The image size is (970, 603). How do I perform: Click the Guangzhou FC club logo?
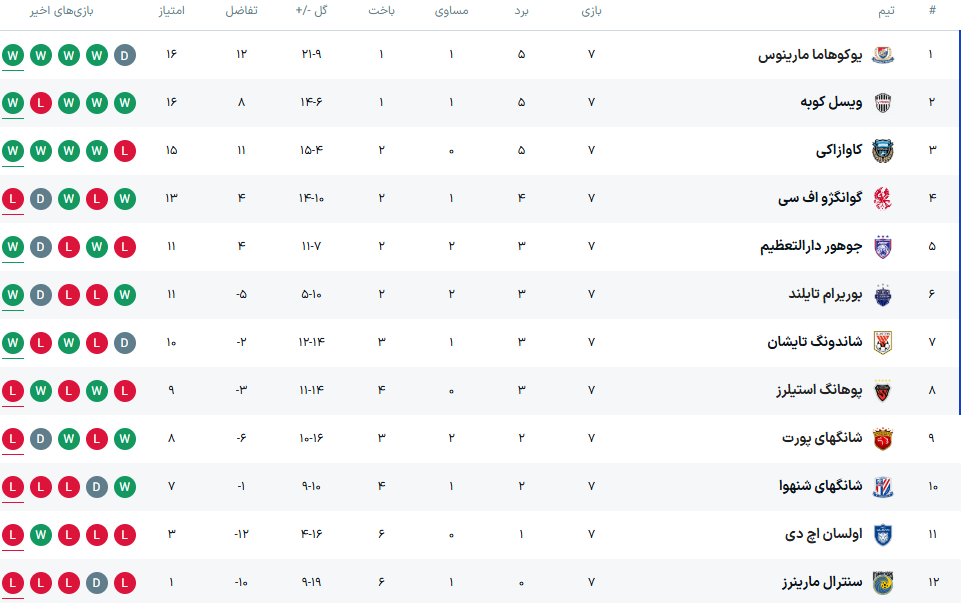(x=883, y=198)
